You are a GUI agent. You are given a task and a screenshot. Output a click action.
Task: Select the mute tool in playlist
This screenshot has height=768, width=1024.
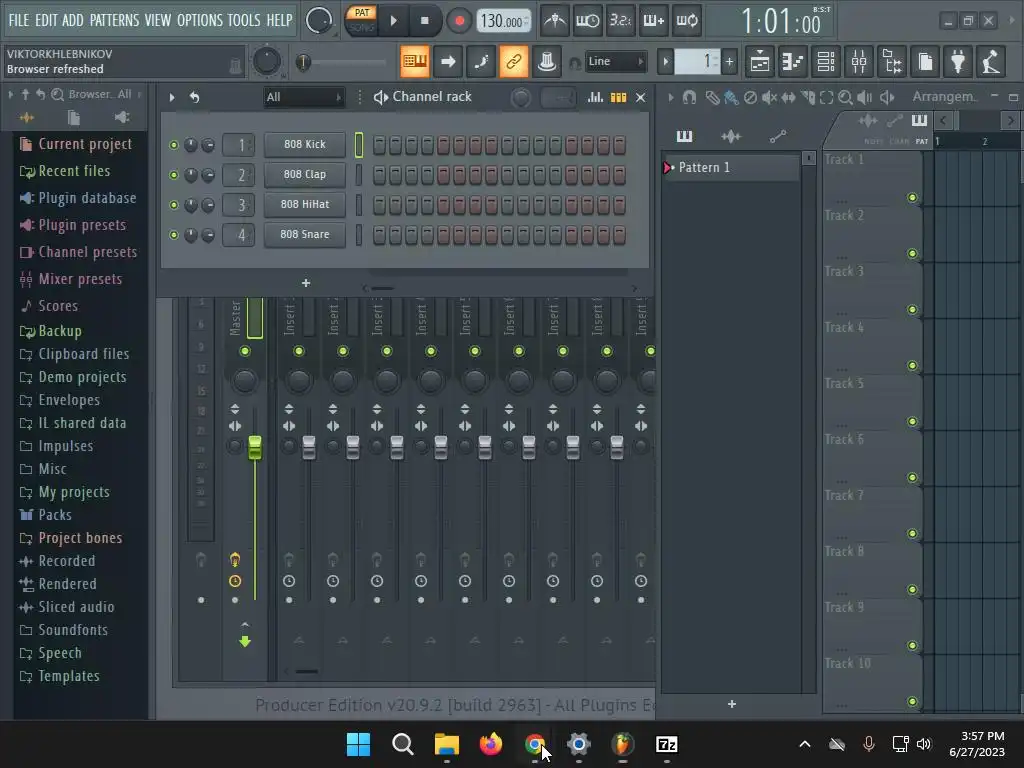[769, 97]
